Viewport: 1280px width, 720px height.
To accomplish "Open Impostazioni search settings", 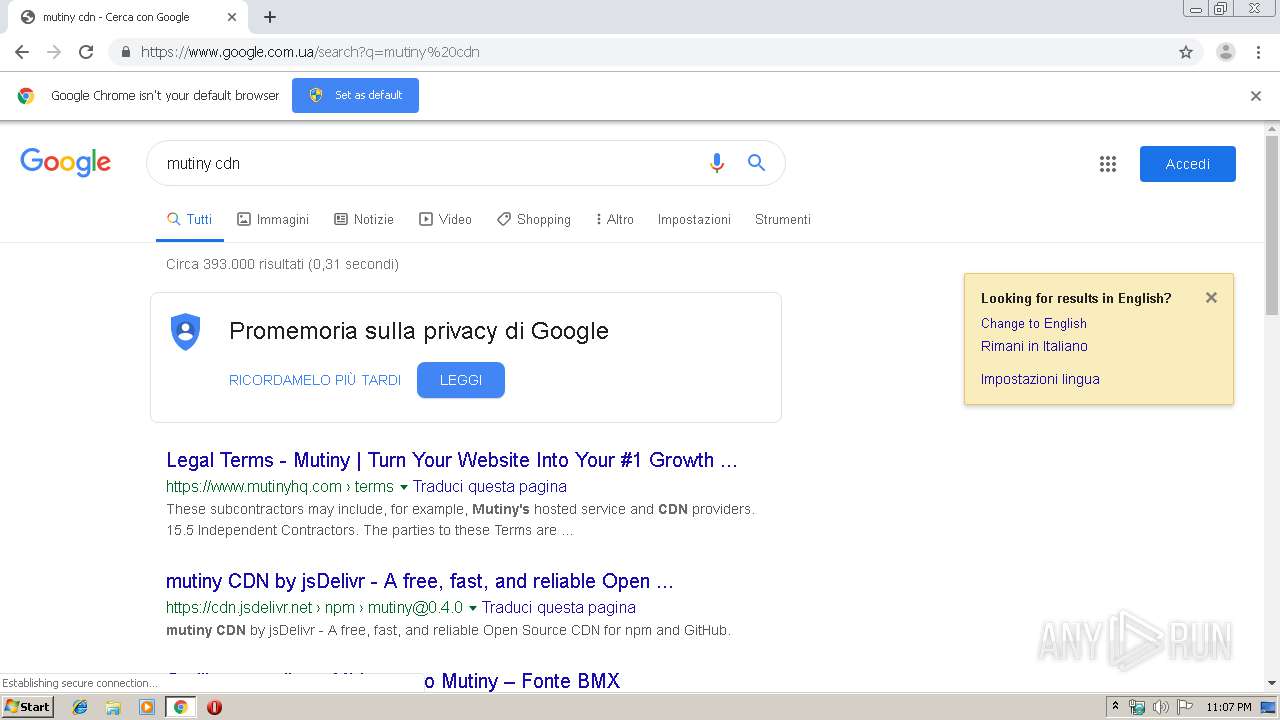I will (694, 219).
